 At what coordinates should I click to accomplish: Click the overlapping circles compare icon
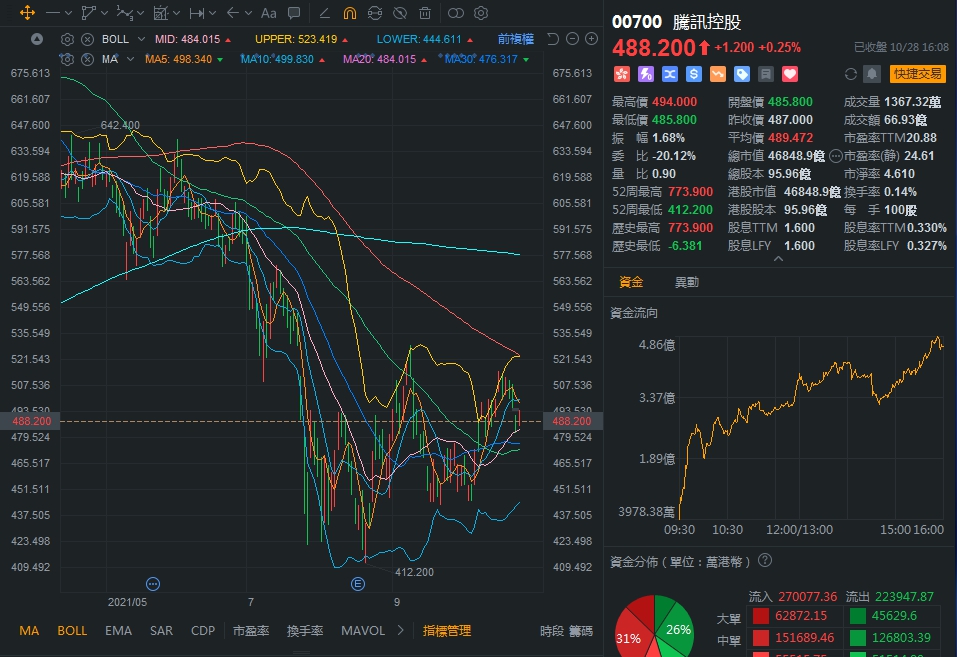point(456,13)
